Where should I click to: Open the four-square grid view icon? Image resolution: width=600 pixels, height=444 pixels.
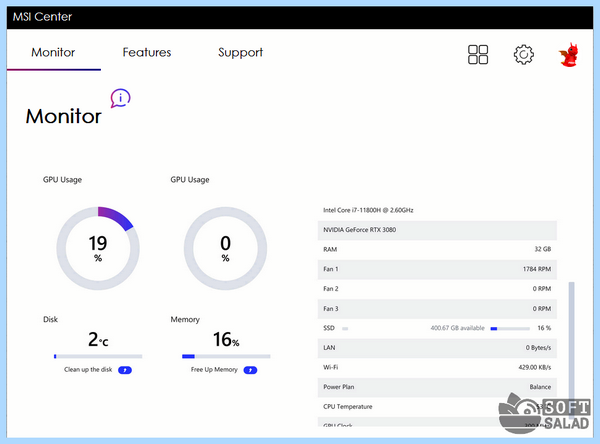pos(478,54)
